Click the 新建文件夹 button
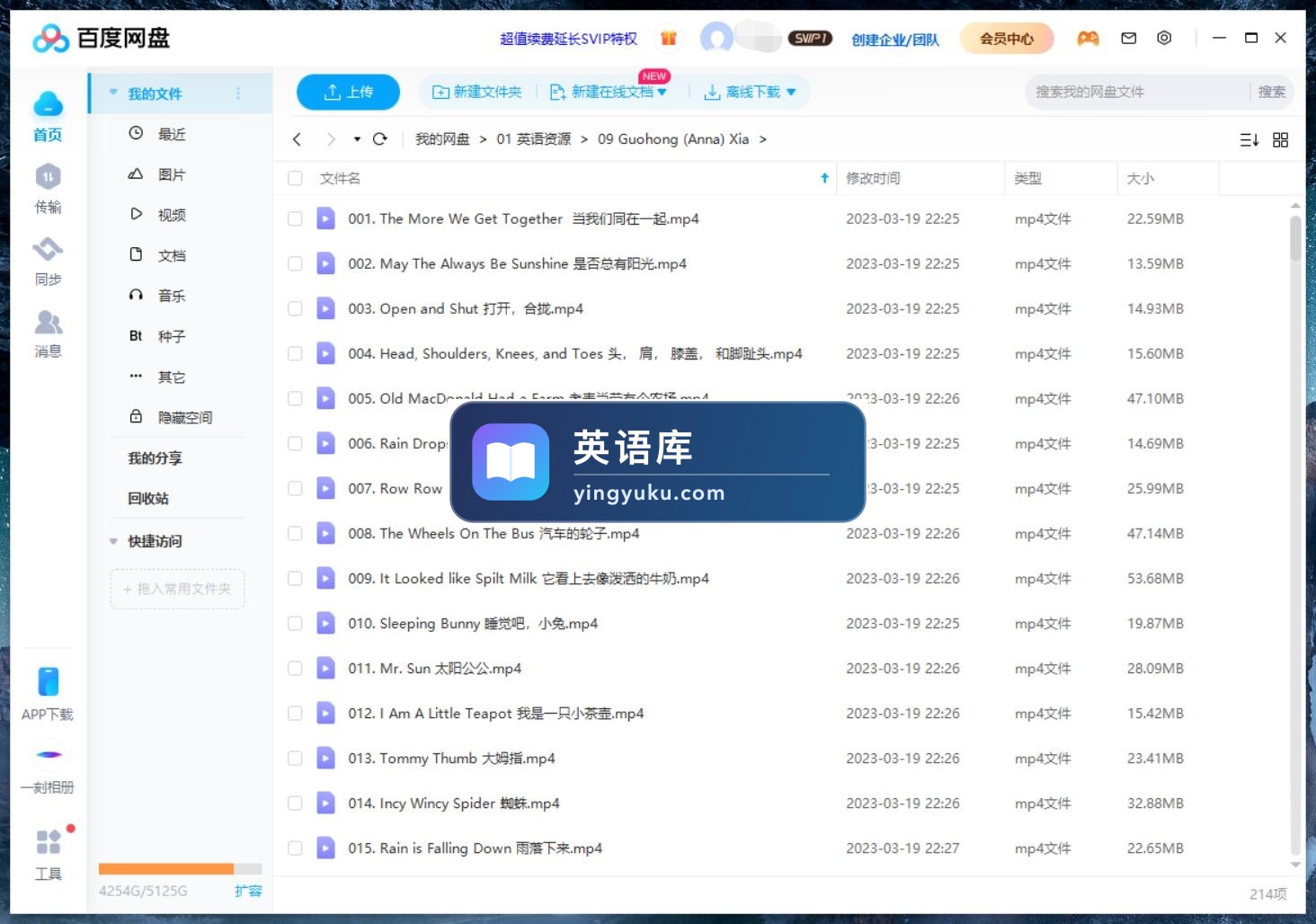Viewport: 1316px width, 924px height. click(477, 92)
